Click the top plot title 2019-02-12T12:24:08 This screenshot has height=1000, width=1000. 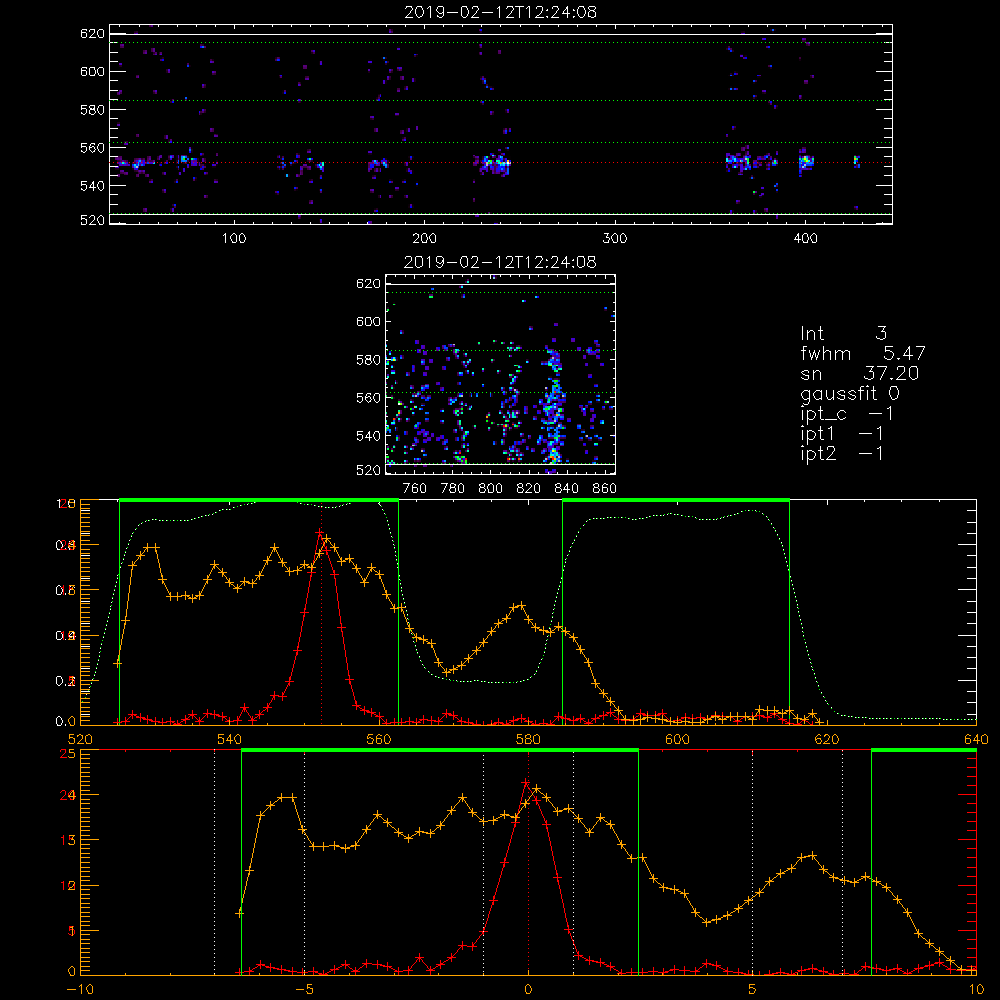pos(501,12)
